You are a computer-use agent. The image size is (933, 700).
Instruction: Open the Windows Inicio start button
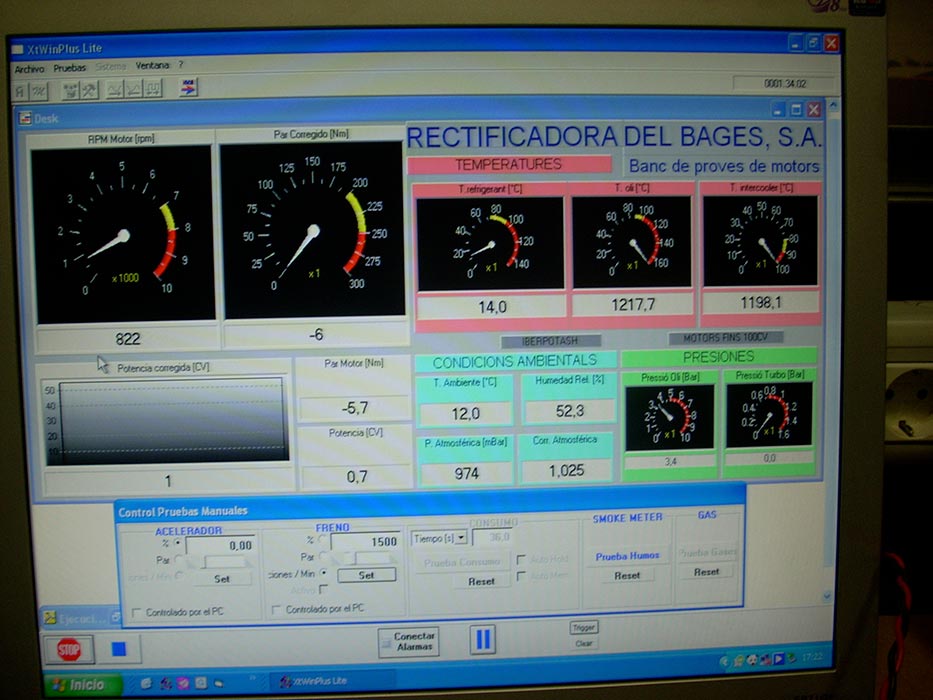click(82, 685)
